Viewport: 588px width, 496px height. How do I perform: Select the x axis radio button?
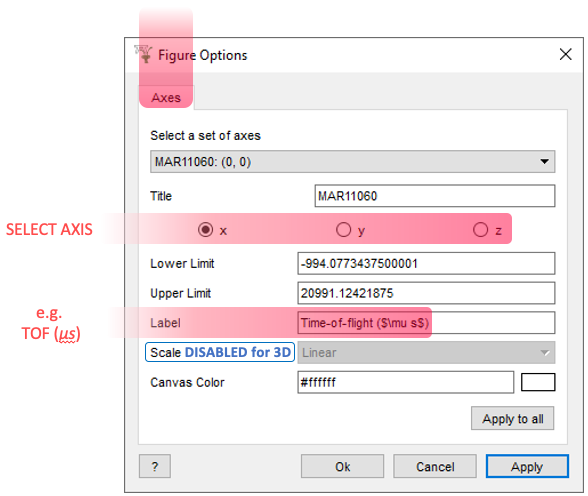[x=206, y=229]
